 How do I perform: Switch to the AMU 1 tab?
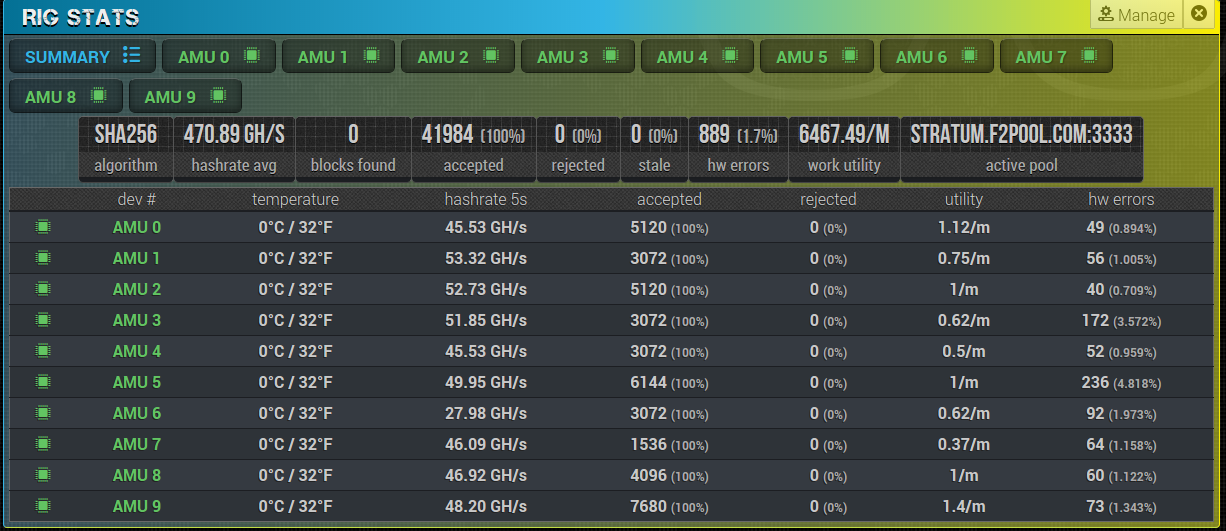coord(338,57)
